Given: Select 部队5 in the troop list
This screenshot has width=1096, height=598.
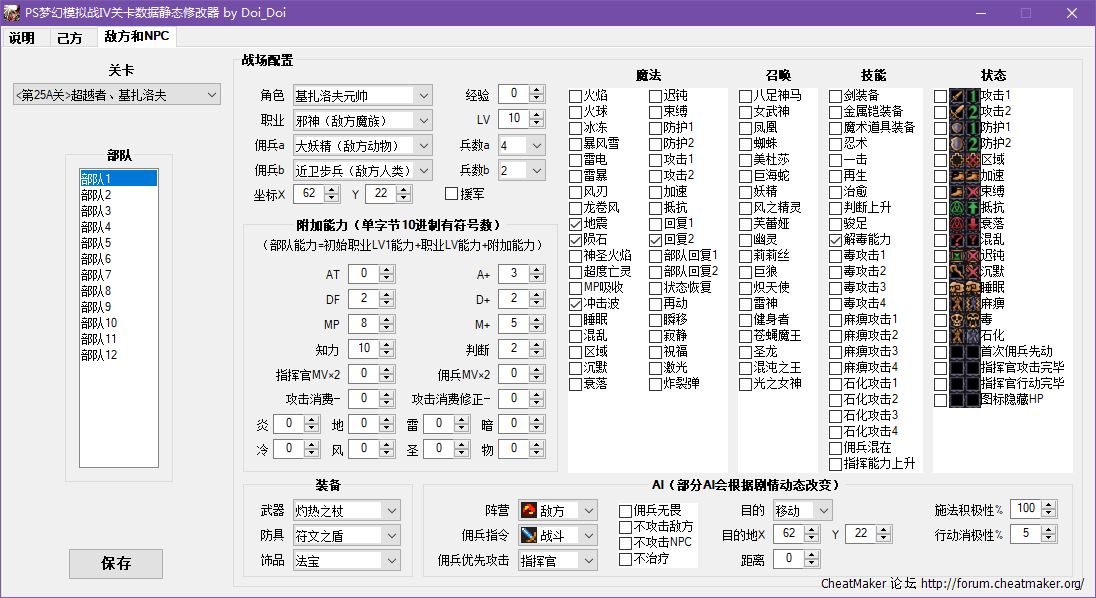Looking at the screenshot, I should coord(96,243).
